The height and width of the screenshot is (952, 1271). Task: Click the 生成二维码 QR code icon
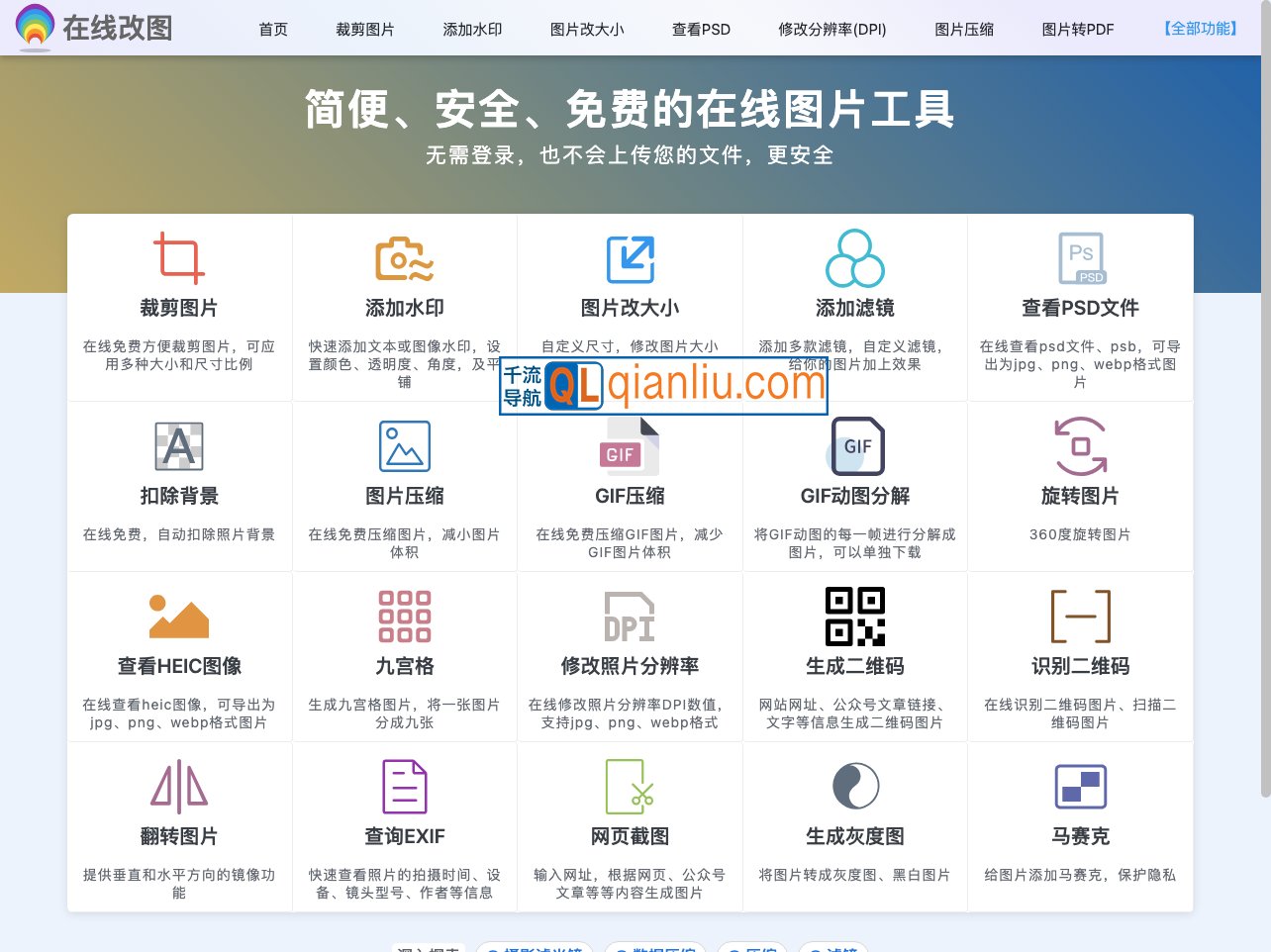coord(854,616)
